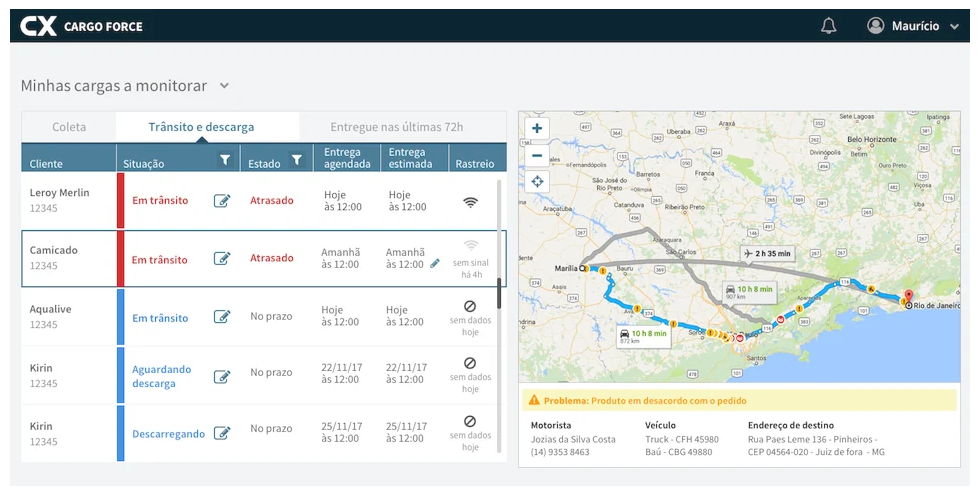Click the sem dados icon for 25/11/17 row
978x497 pixels.
[x=470, y=421]
